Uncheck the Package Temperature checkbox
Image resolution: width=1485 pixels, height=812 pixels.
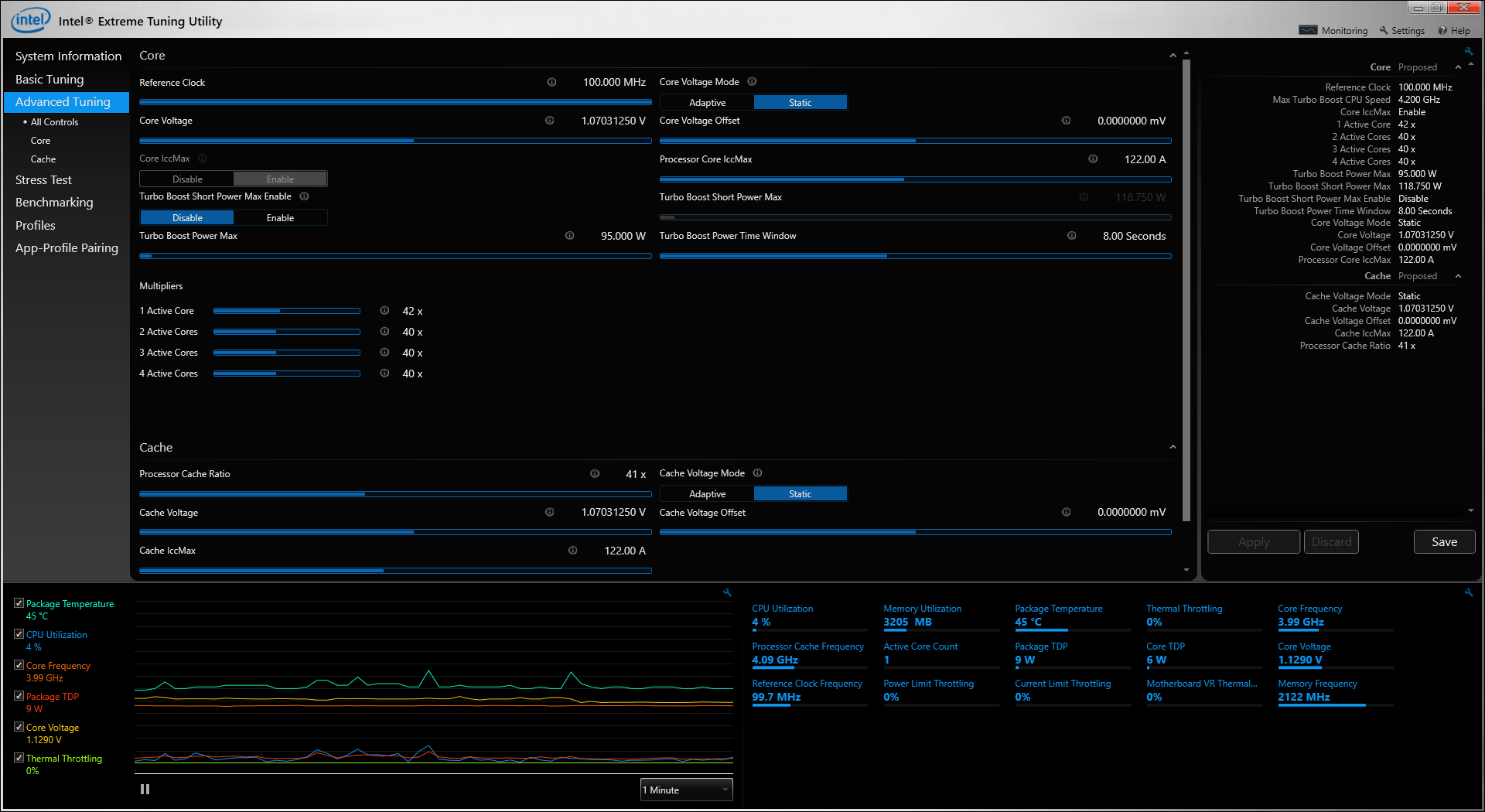(19, 603)
